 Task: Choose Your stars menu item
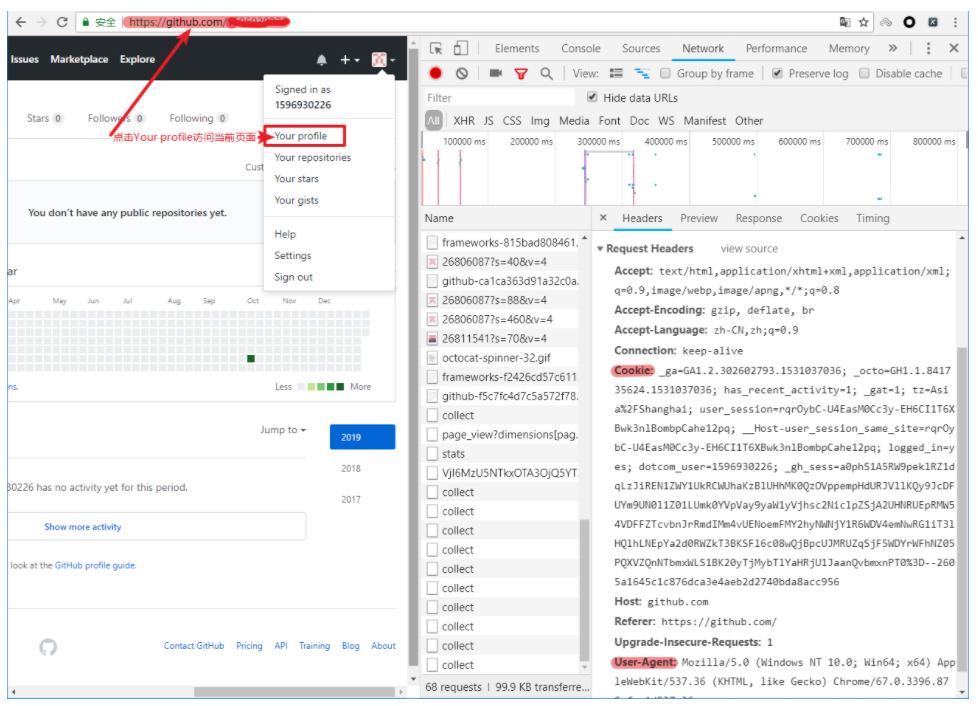tap(296, 179)
